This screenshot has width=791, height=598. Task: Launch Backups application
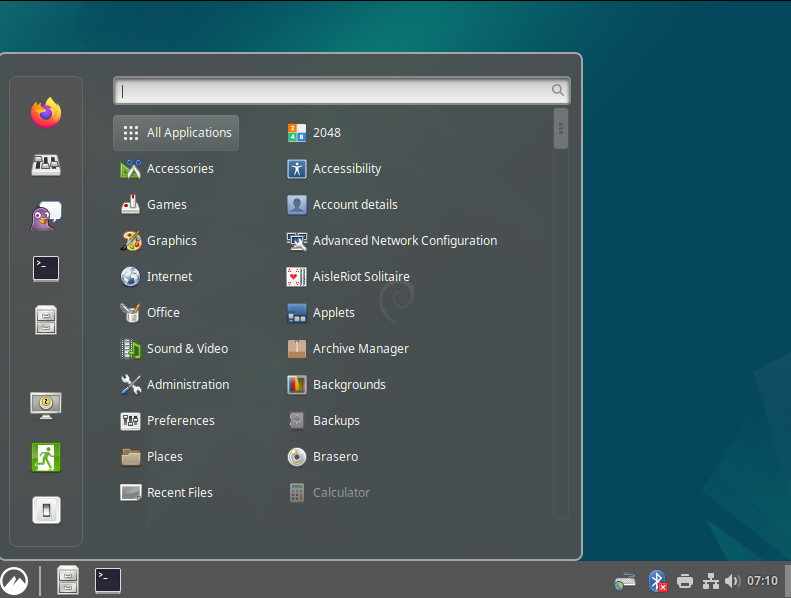click(323, 421)
